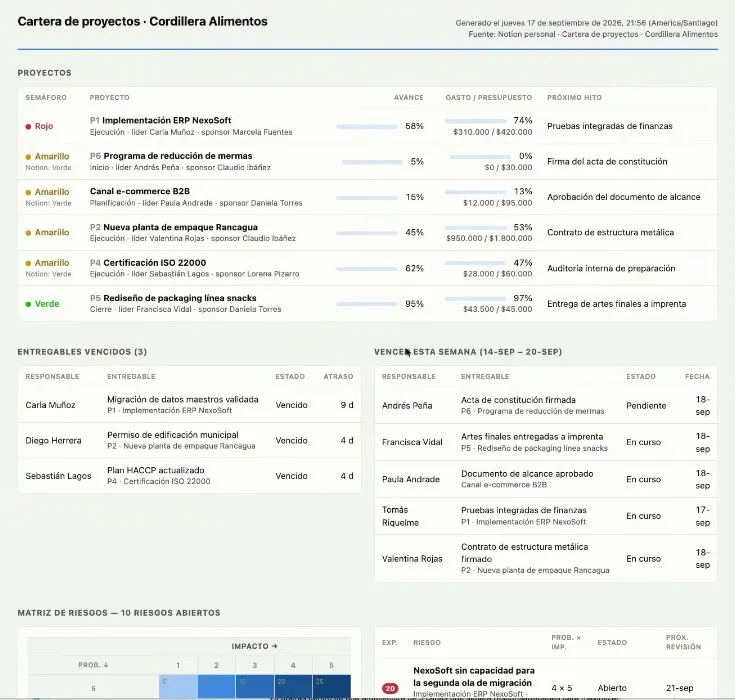This screenshot has height=700, width=735.
Task: Click the 47% budget bar for ISO 22000
Action: coord(475,263)
